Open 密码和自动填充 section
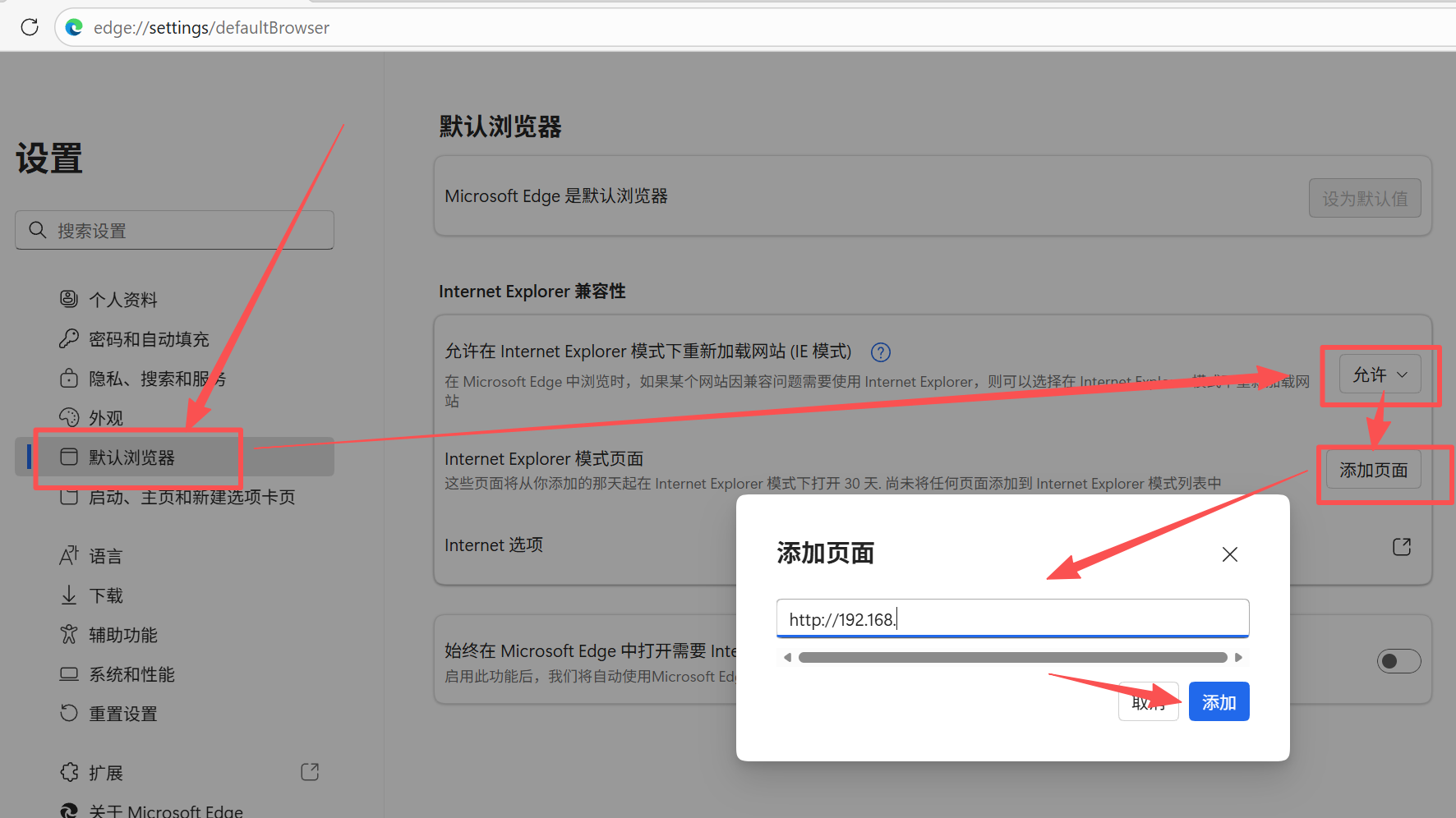This screenshot has height=818, width=1456. (x=149, y=339)
